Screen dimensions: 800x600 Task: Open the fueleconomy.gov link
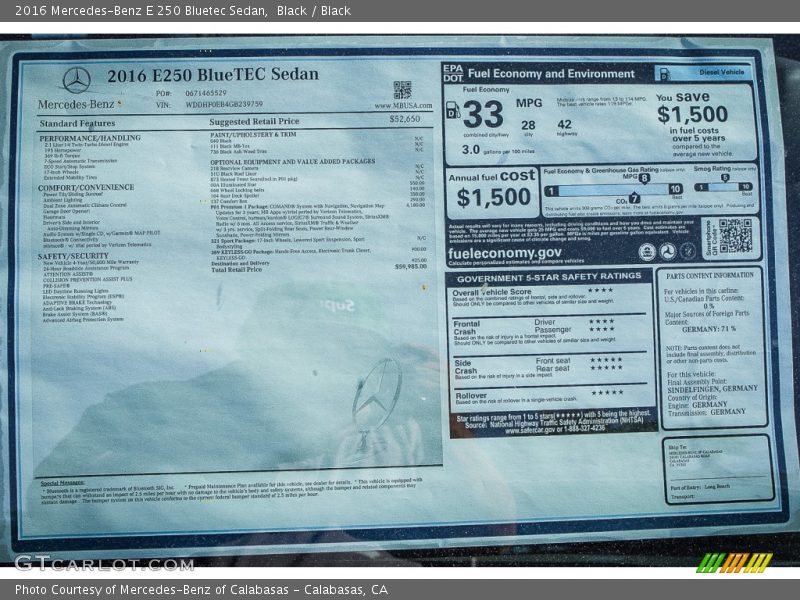coord(505,253)
